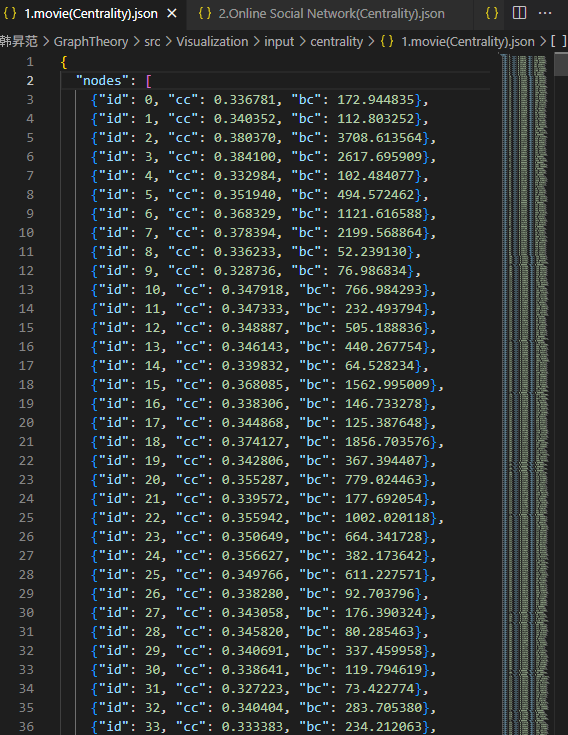
Task: Open input breadcrumb folder
Action: 279,42
